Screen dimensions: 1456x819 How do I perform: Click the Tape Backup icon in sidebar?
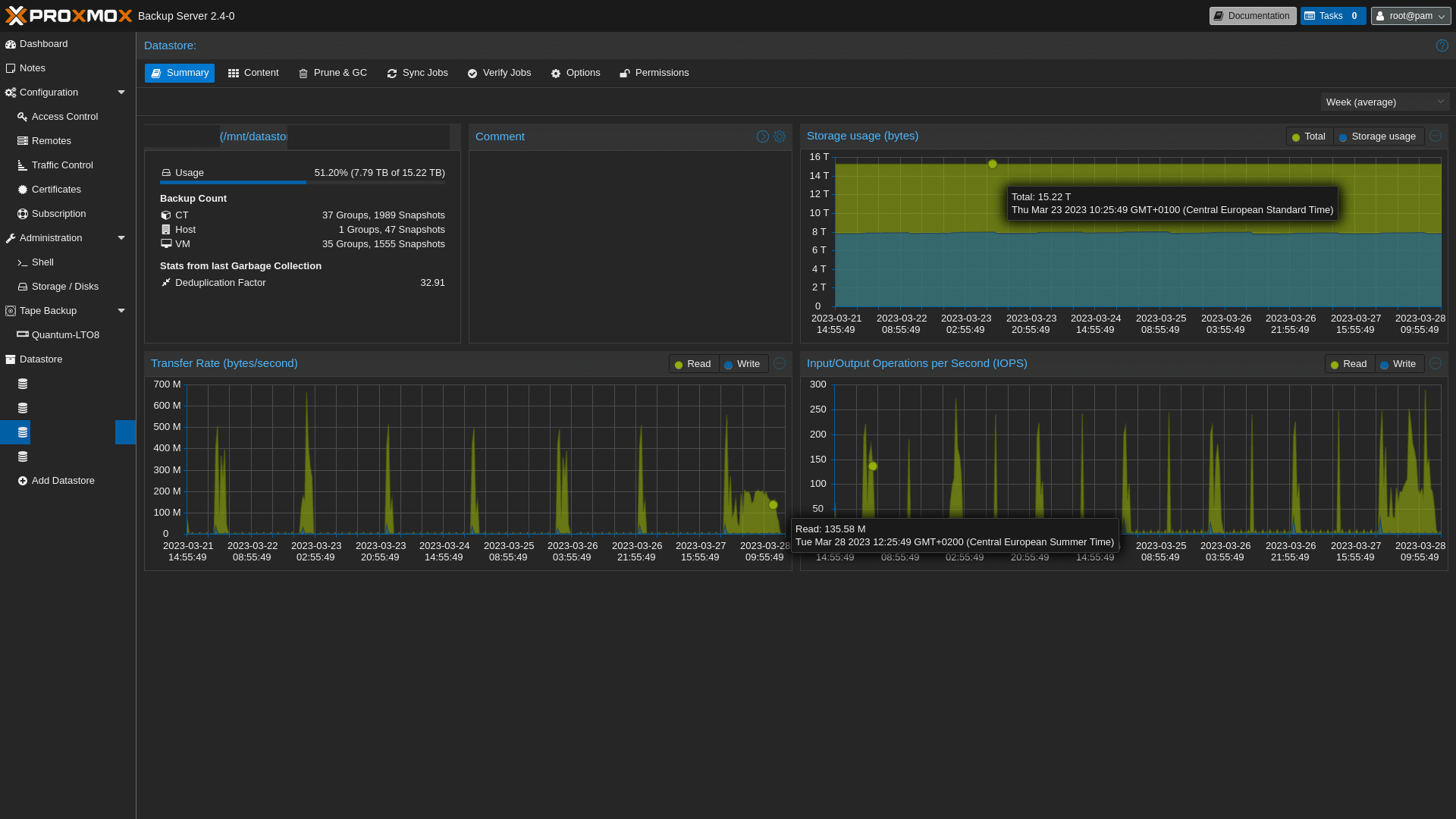pyautogui.click(x=10, y=309)
